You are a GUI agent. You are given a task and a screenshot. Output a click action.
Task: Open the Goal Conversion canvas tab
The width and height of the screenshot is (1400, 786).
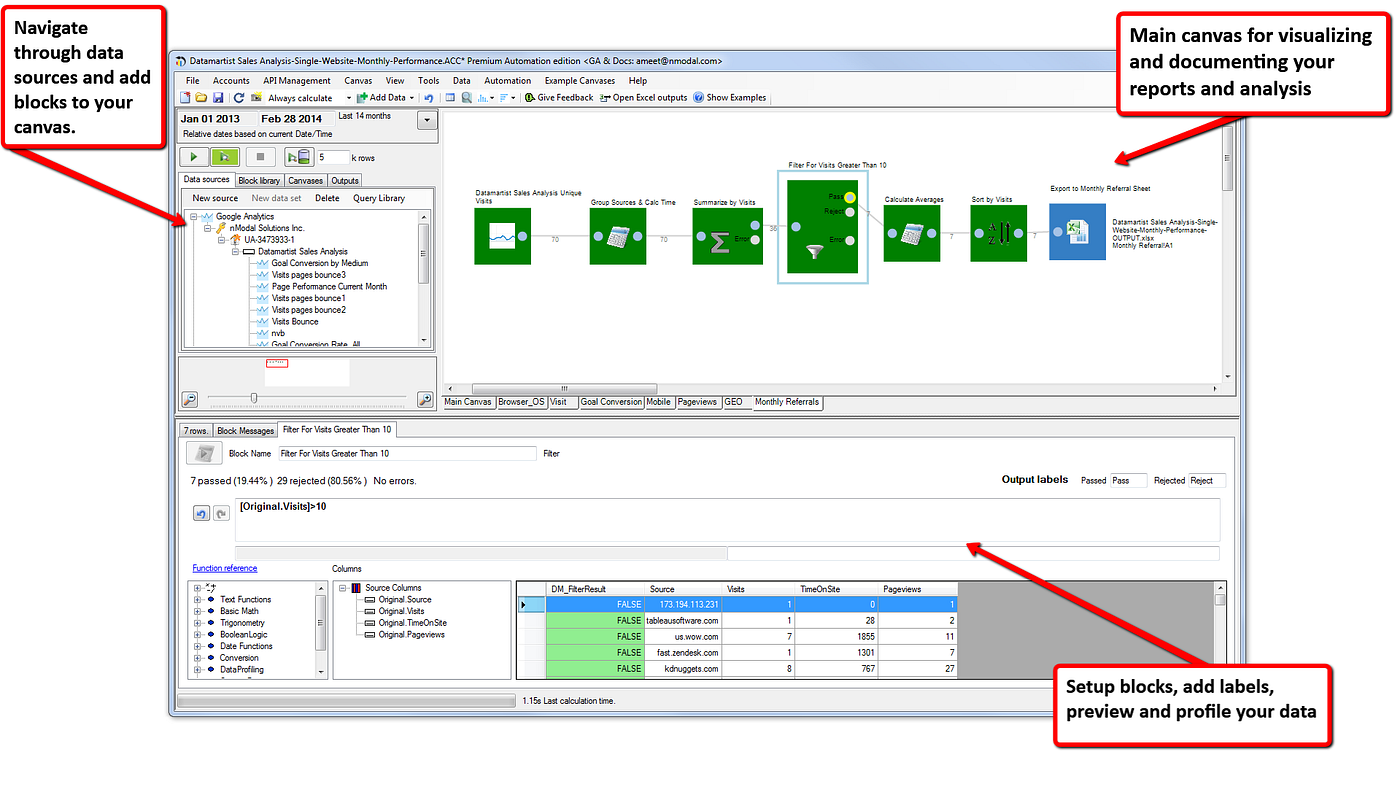[x=611, y=402]
